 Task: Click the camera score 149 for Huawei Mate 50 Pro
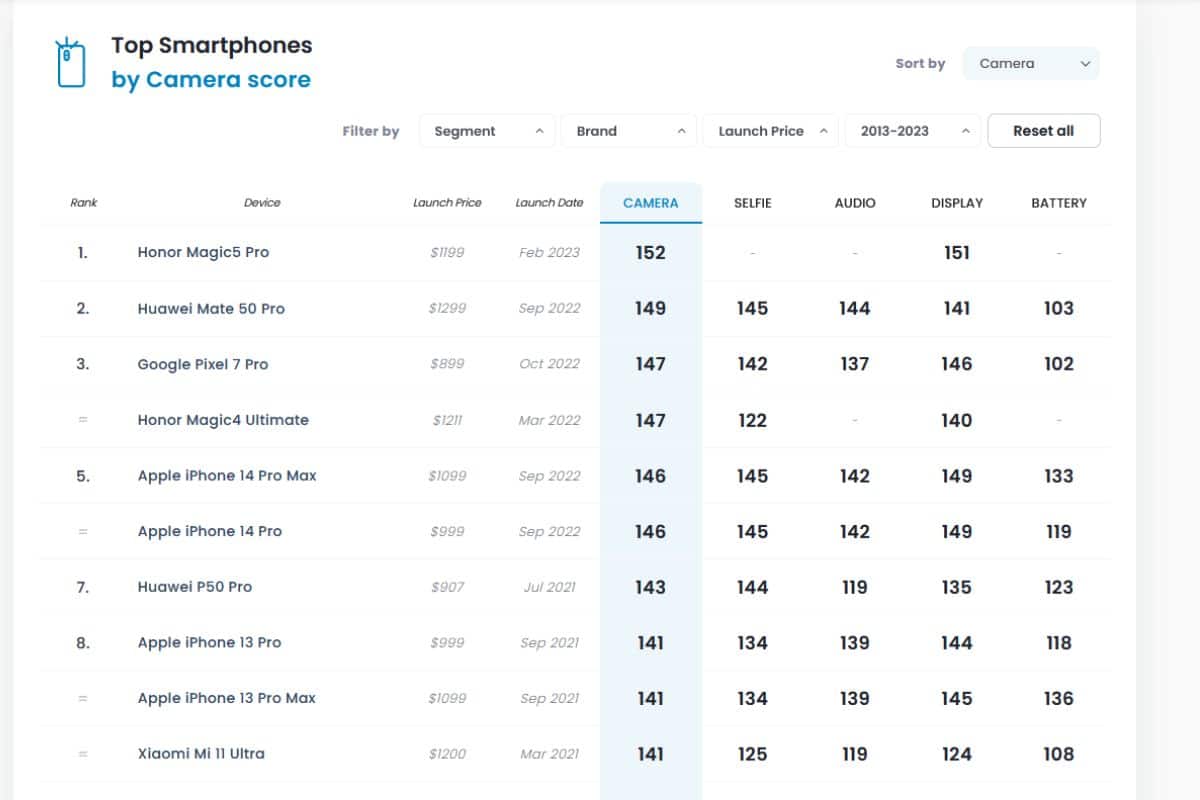(x=650, y=309)
